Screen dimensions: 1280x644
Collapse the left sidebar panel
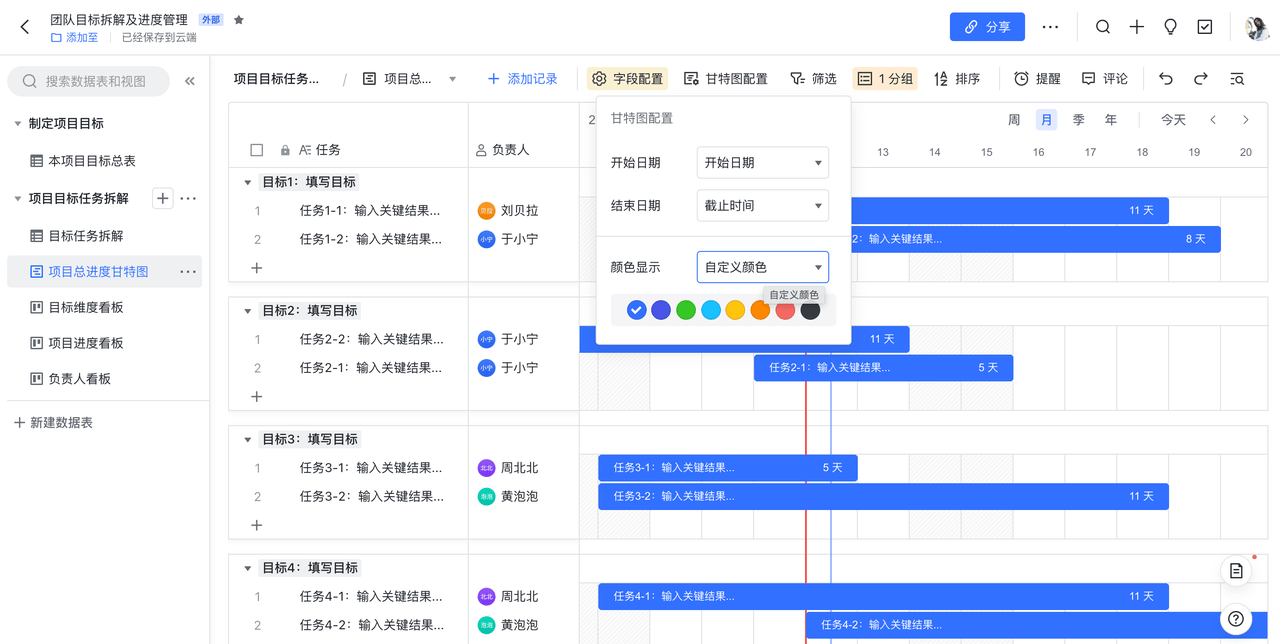(x=190, y=81)
